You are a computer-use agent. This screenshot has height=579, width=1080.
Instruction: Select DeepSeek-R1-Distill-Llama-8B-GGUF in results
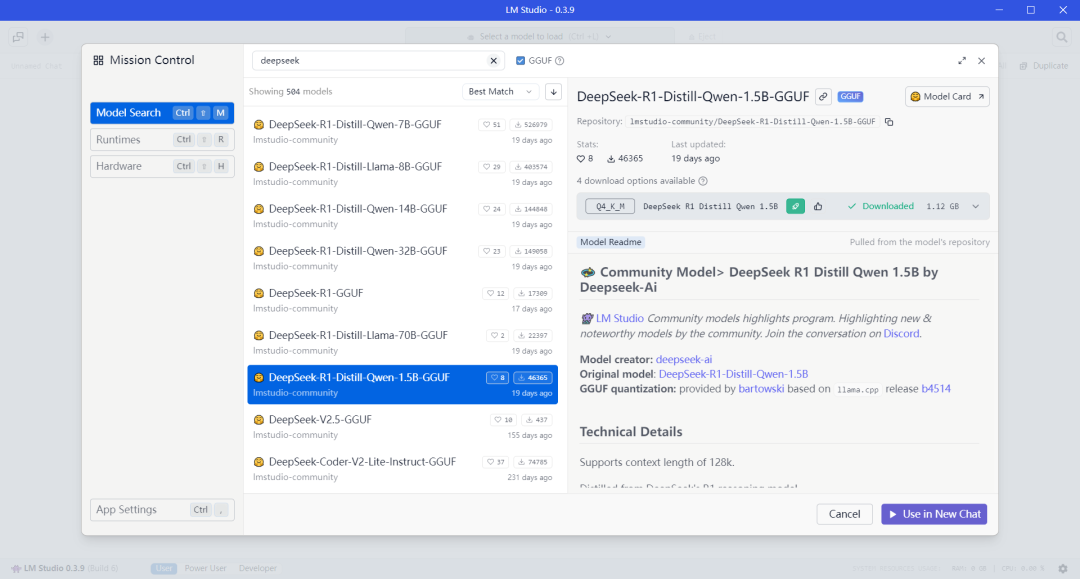click(402, 173)
